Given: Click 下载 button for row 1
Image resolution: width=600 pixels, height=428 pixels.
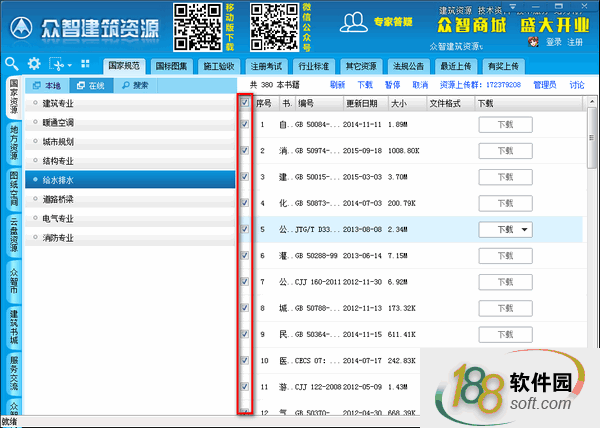Looking at the screenshot, I should [x=505, y=125].
